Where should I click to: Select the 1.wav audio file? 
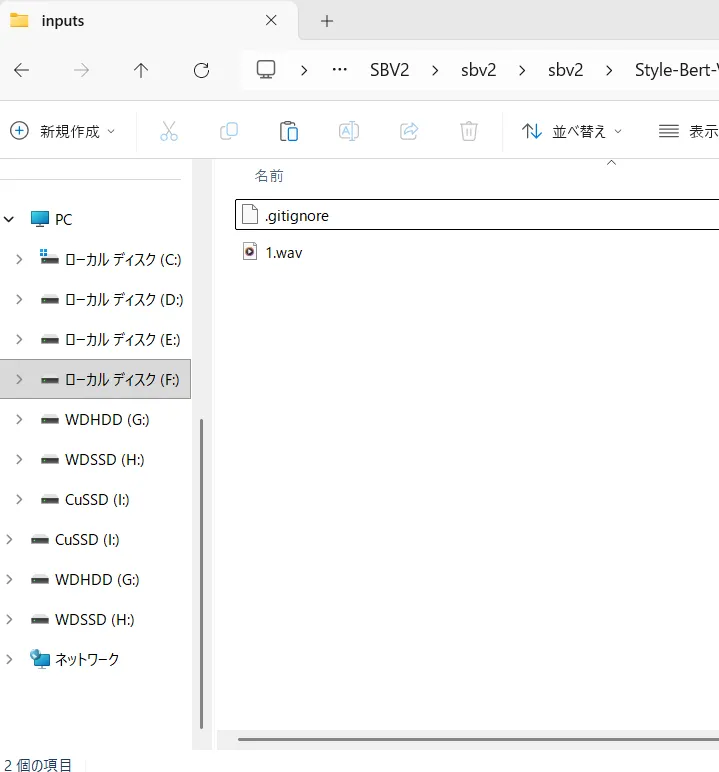(284, 252)
